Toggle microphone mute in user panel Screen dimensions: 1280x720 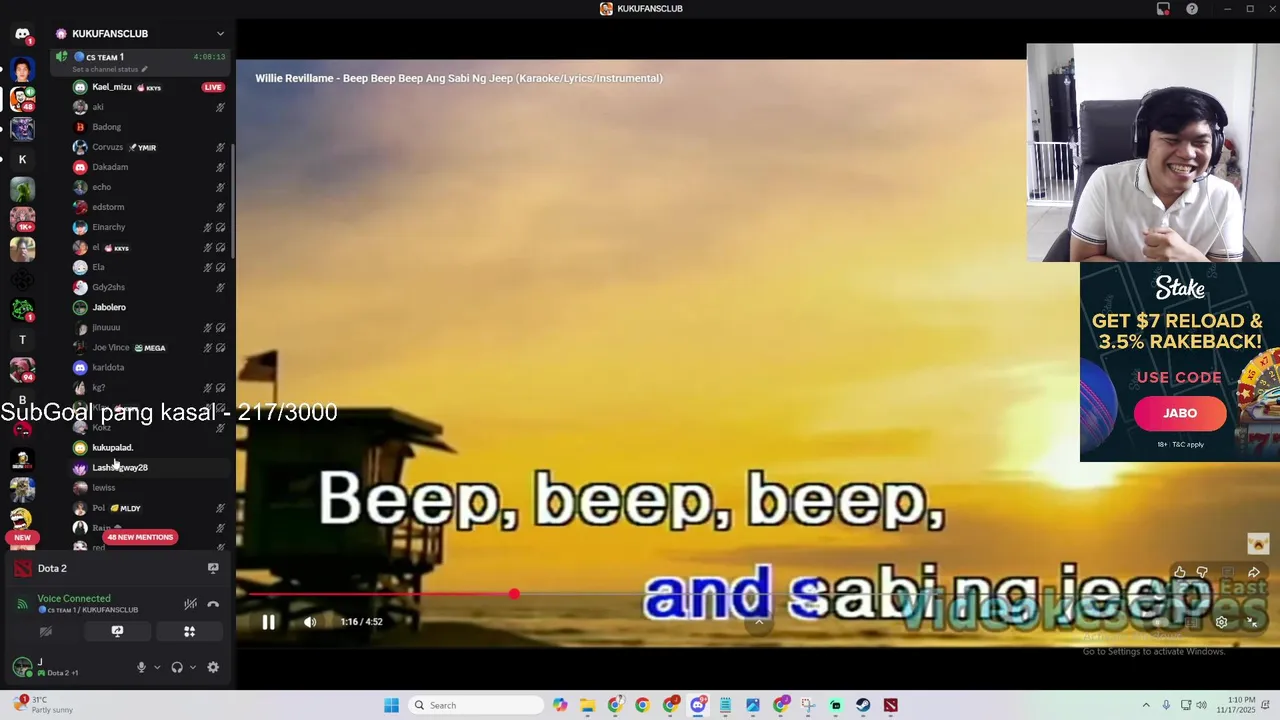(x=141, y=667)
